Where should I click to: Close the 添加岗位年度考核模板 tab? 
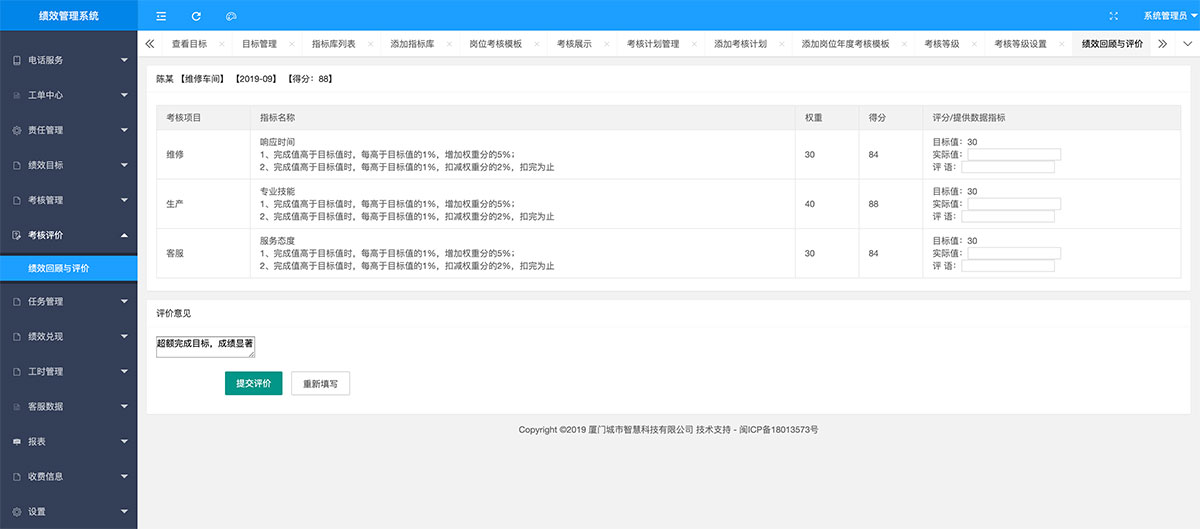tap(902, 44)
